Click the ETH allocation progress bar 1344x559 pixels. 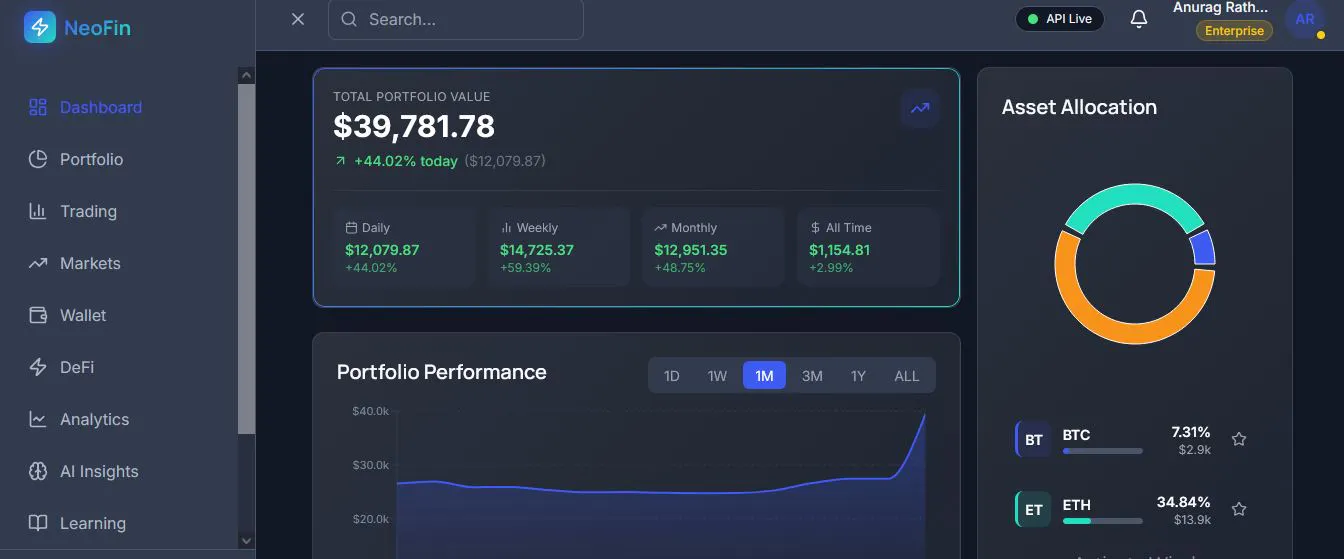pos(1103,521)
